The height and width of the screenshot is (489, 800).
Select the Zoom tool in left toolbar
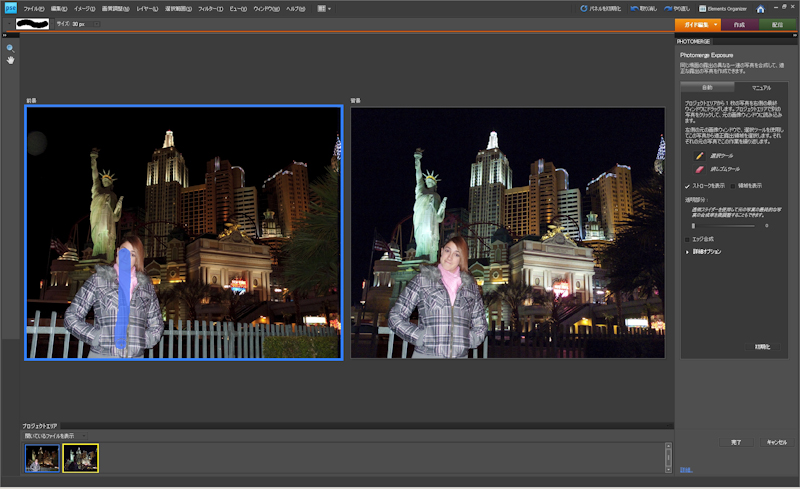tap(10, 47)
